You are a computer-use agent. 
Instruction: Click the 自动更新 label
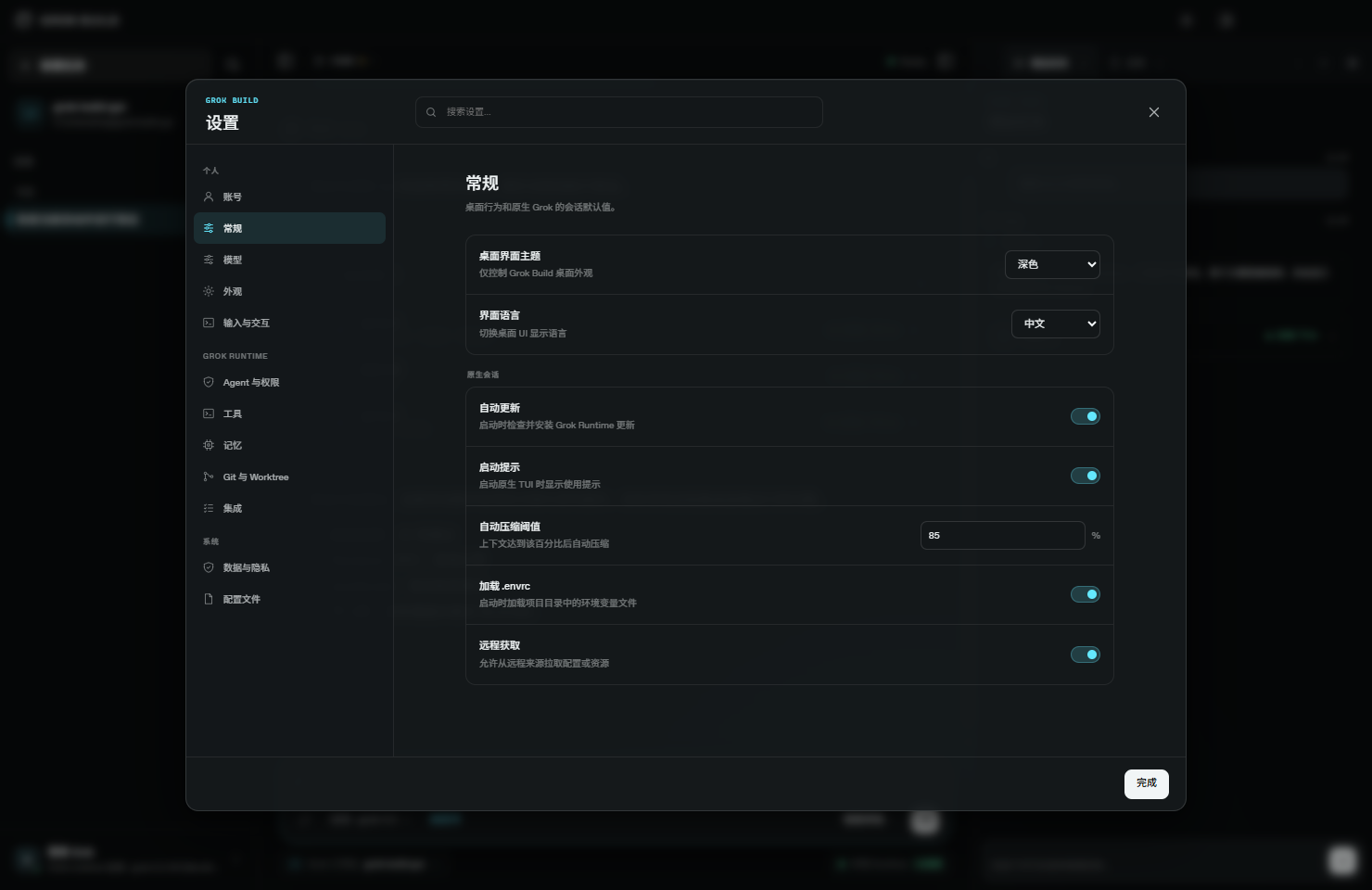(x=500, y=408)
